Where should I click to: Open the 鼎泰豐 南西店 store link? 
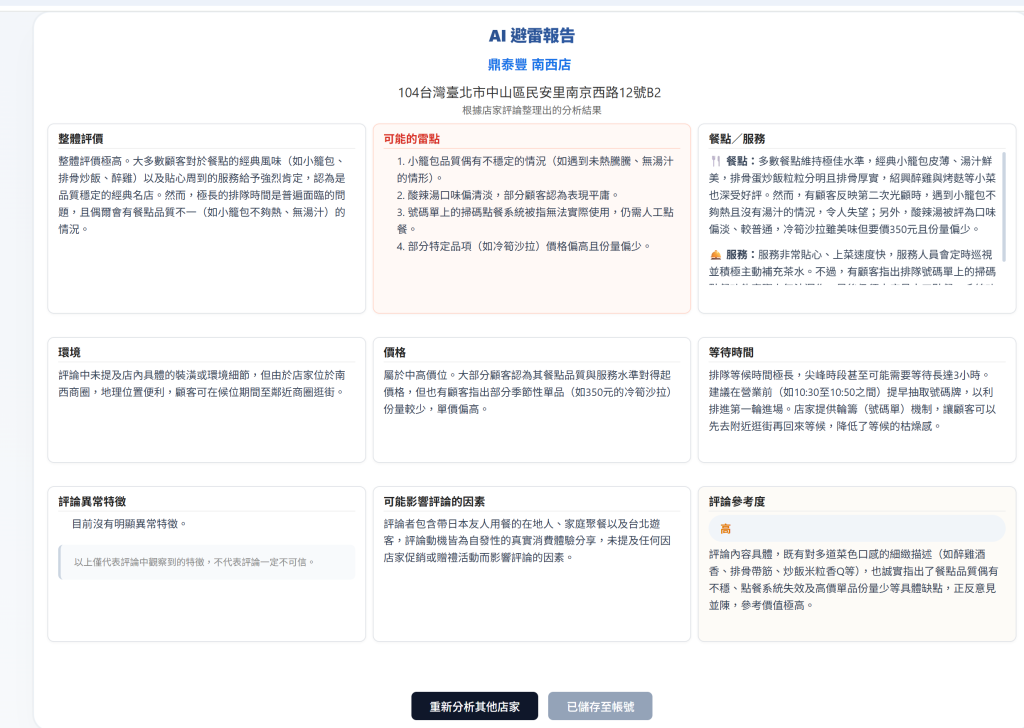pyautogui.click(x=530, y=65)
